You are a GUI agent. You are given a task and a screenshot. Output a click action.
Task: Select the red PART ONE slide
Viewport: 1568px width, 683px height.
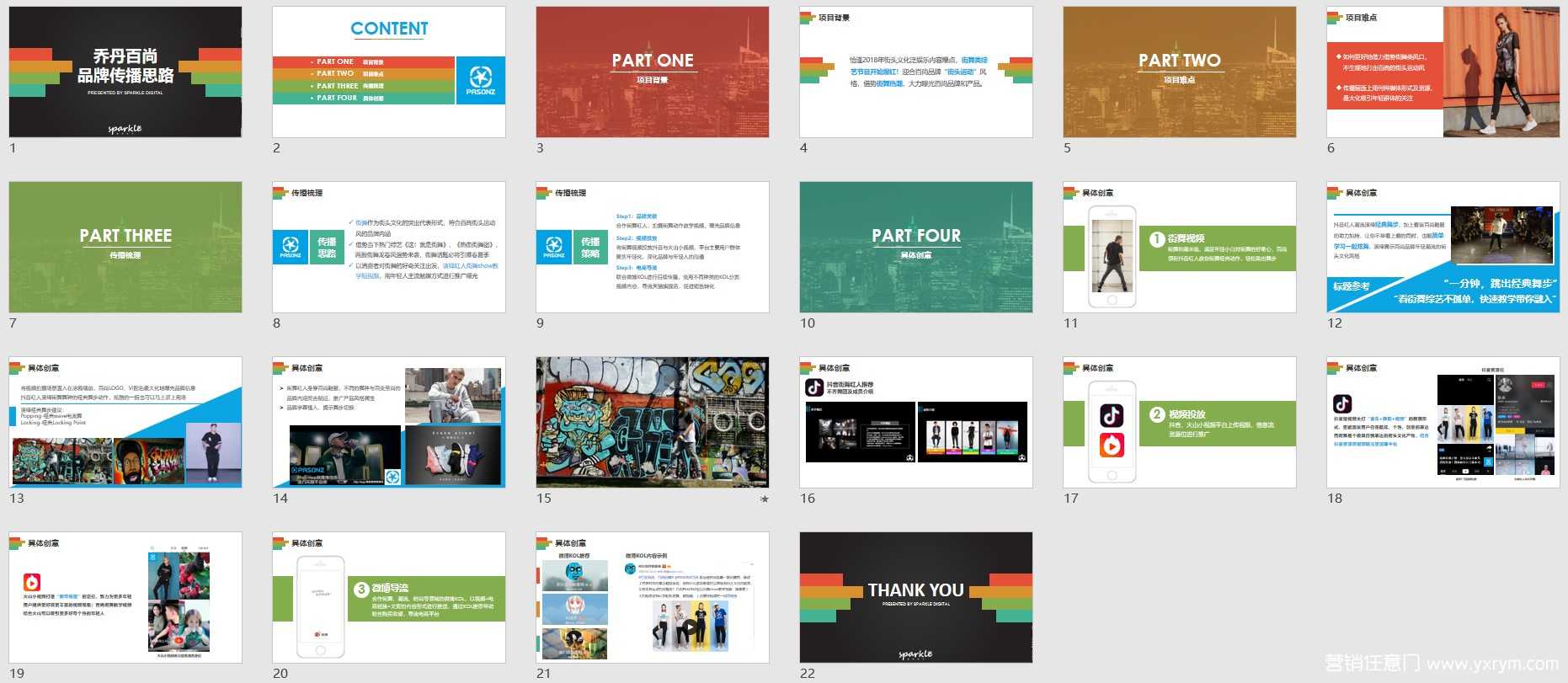[x=653, y=72]
